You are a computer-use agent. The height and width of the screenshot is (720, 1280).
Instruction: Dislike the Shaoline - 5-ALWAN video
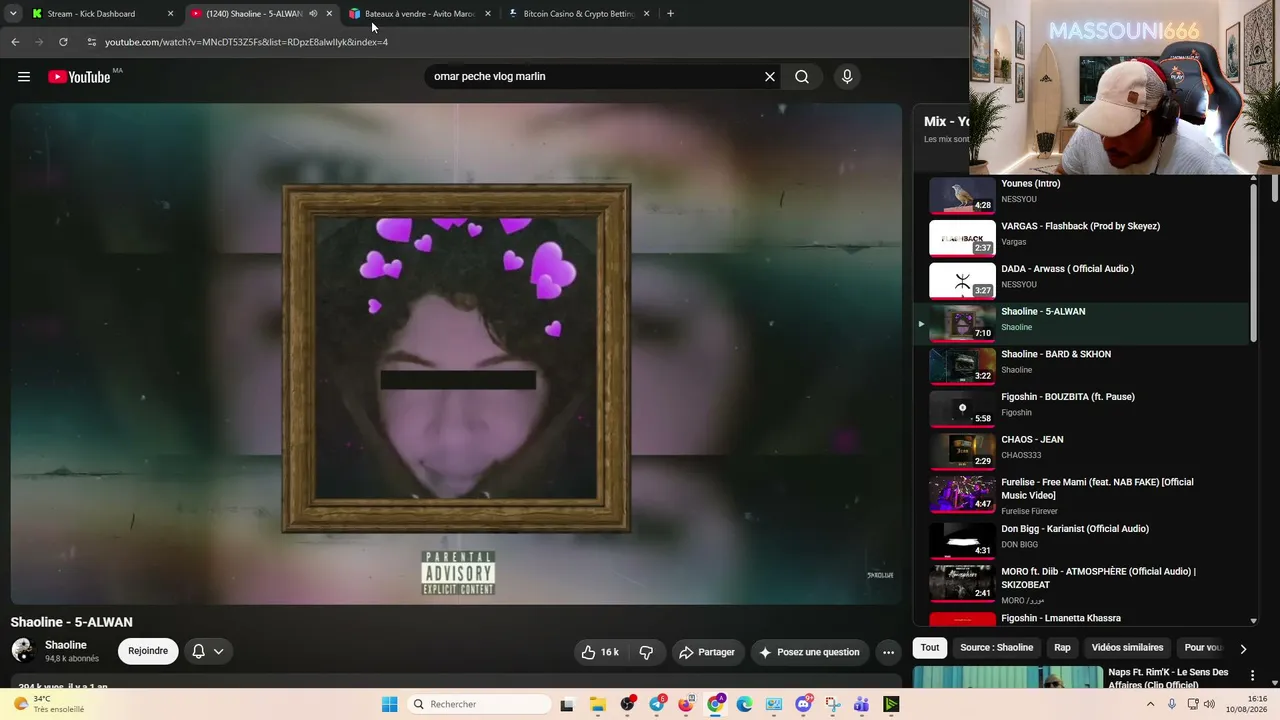point(646,652)
